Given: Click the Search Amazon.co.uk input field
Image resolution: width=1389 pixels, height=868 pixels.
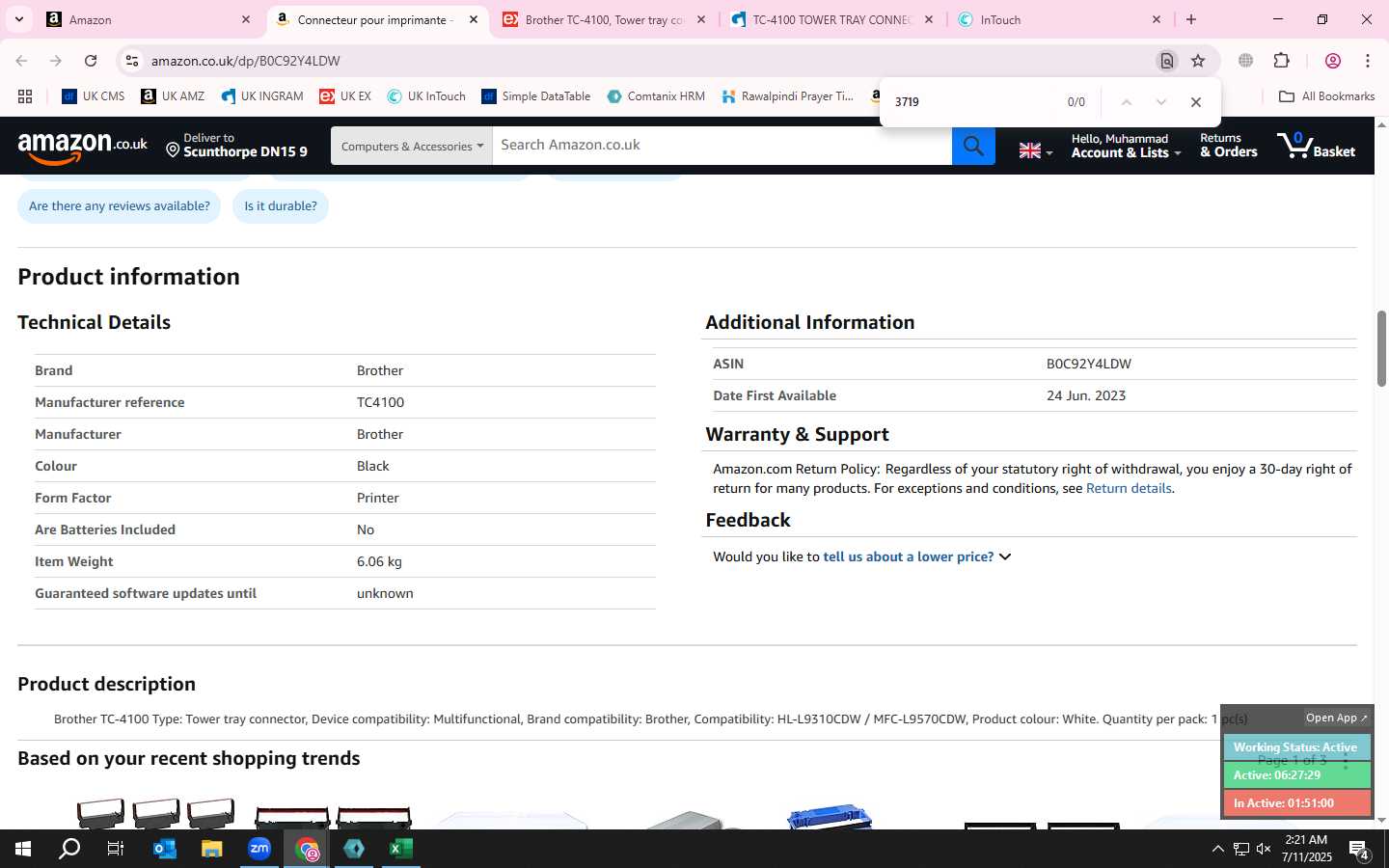Looking at the screenshot, I should 722,146.
